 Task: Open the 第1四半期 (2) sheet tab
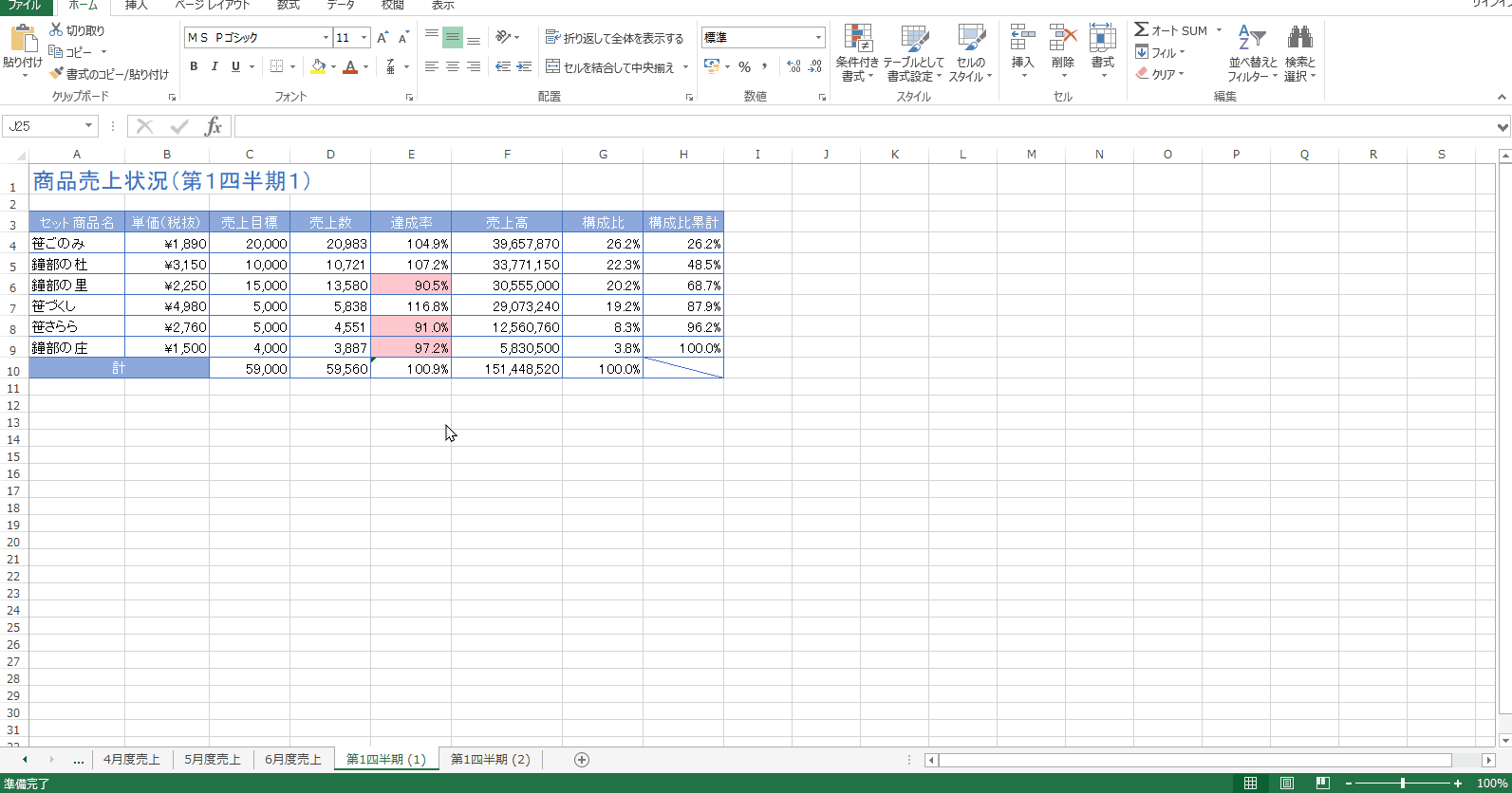click(x=490, y=760)
